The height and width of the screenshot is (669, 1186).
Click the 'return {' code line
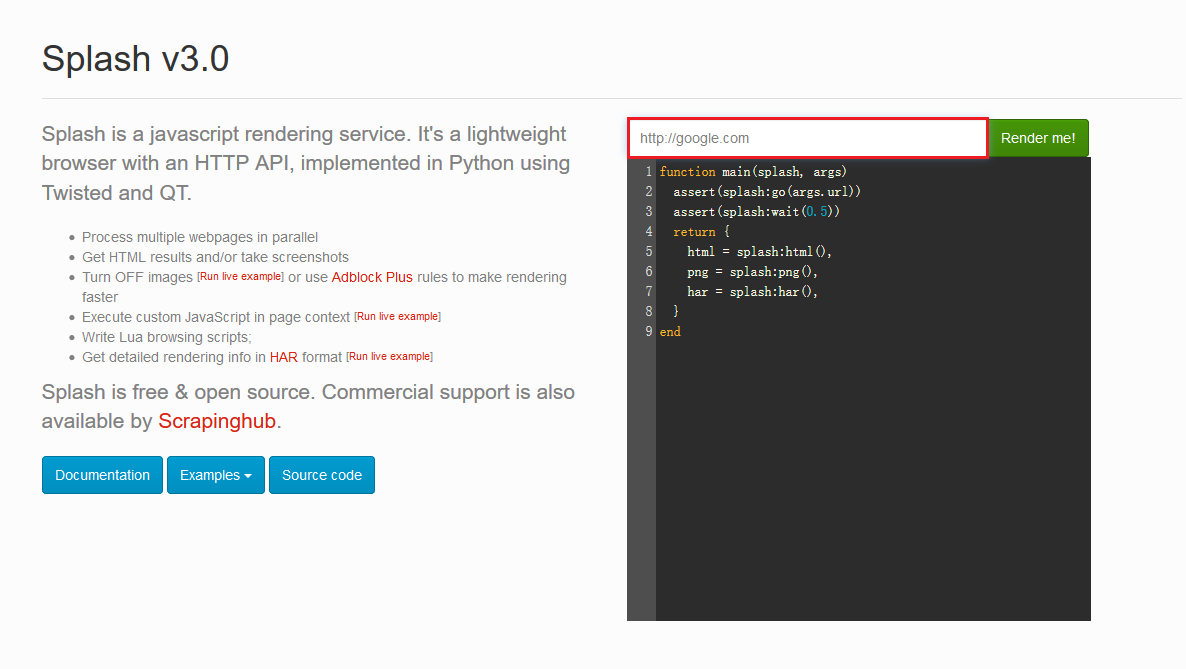(701, 232)
